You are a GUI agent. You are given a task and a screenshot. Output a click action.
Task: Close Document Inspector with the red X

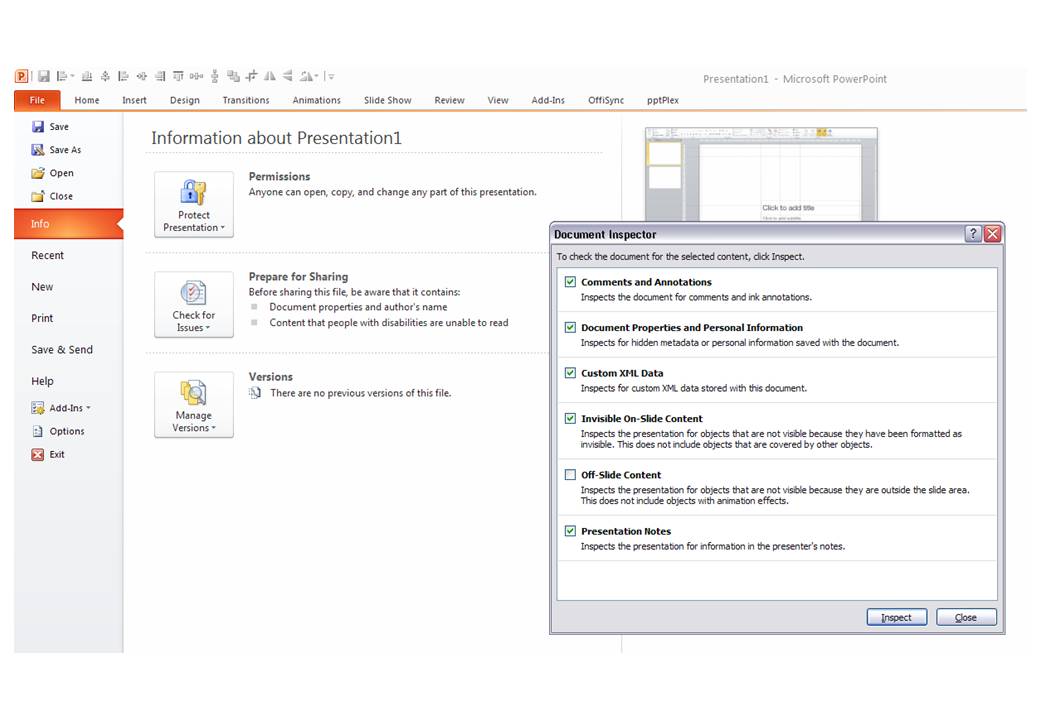coord(992,233)
